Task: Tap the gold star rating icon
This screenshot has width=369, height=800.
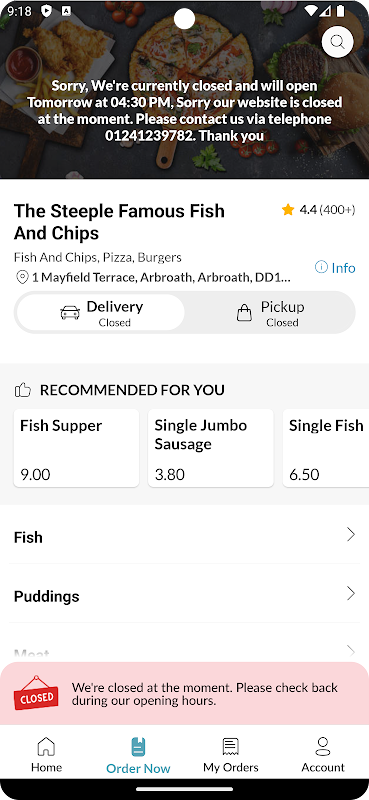Action: point(288,210)
